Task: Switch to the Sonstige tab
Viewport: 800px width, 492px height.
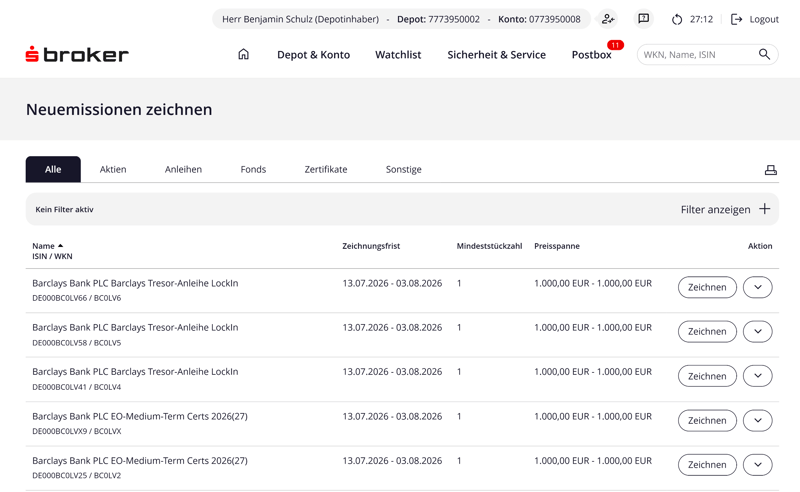Action: tap(404, 169)
